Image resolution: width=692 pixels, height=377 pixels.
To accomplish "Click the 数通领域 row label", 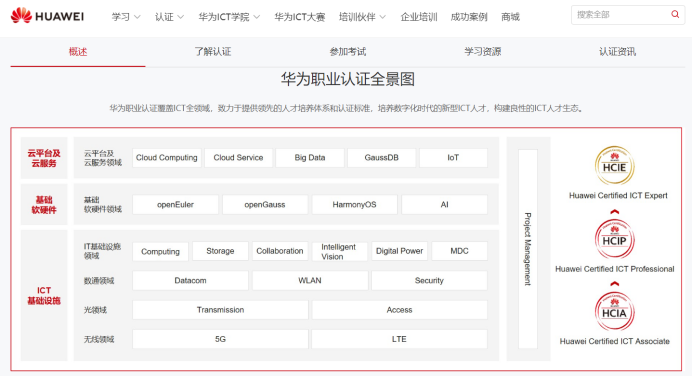I will [x=99, y=281].
